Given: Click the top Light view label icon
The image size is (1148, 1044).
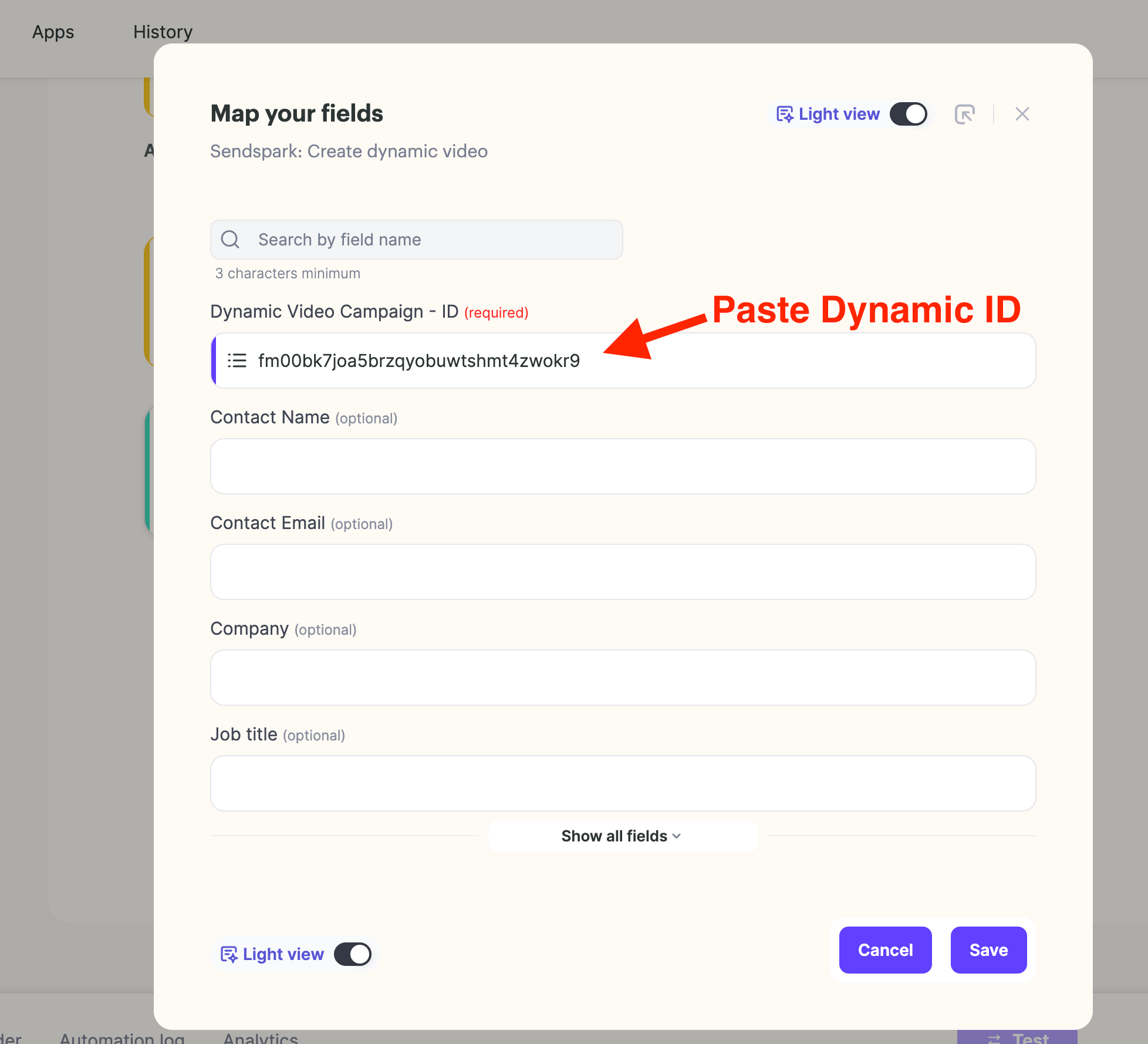Looking at the screenshot, I should pos(785,114).
